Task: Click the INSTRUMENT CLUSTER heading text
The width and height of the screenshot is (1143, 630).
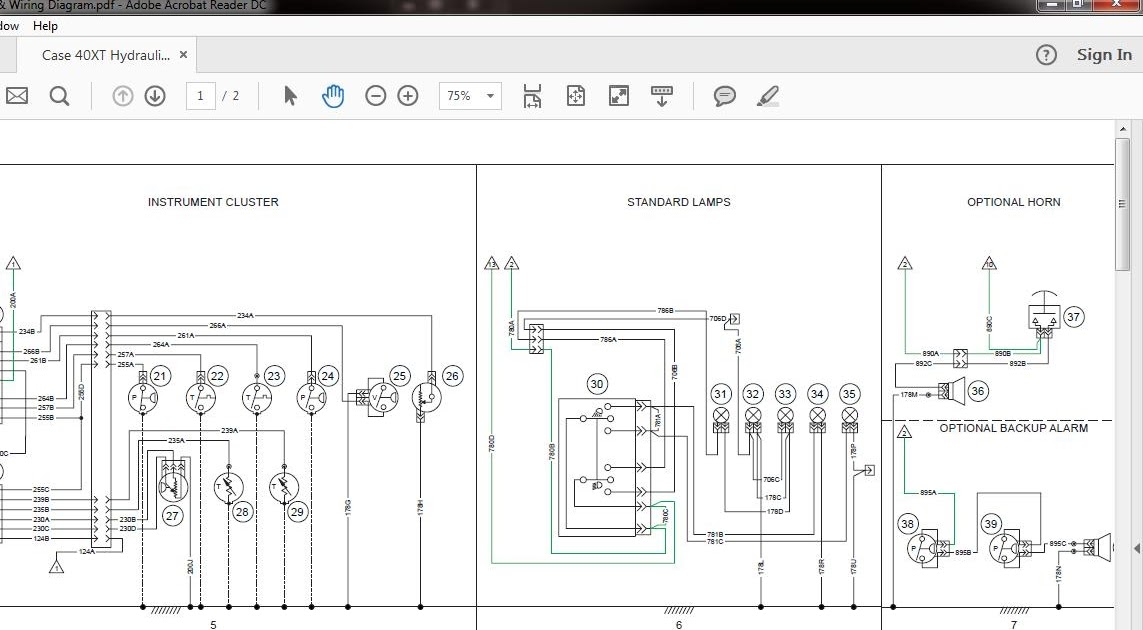Action: [x=213, y=202]
